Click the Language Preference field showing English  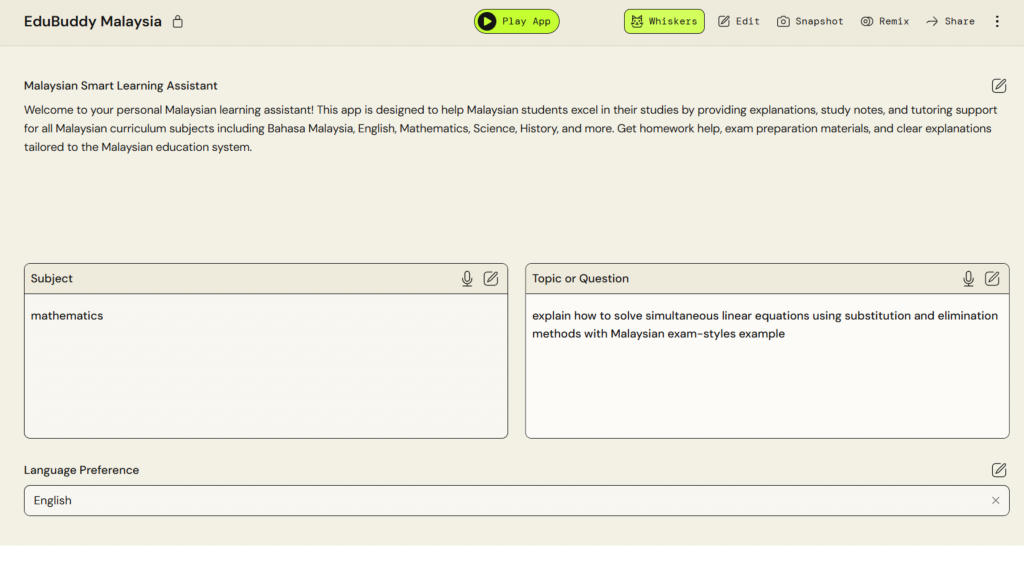(x=500, y=500)
